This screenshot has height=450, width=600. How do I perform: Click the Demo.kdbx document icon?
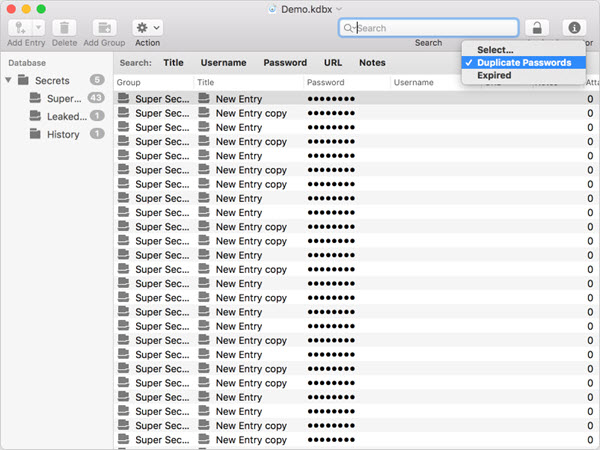pos(272,9)
